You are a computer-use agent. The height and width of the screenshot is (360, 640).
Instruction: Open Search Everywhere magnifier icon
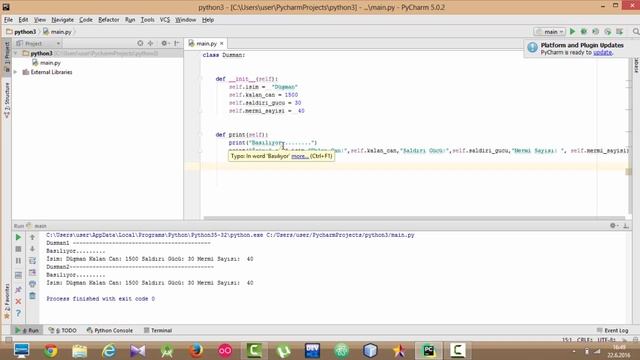(636, 31)
